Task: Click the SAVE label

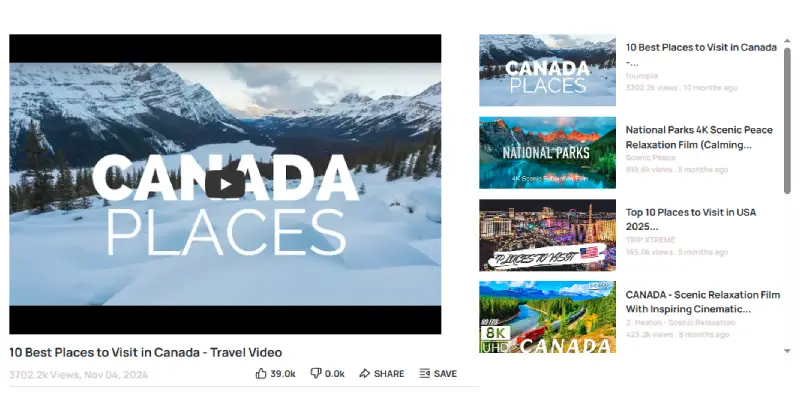Action: (x=445, y=374)
